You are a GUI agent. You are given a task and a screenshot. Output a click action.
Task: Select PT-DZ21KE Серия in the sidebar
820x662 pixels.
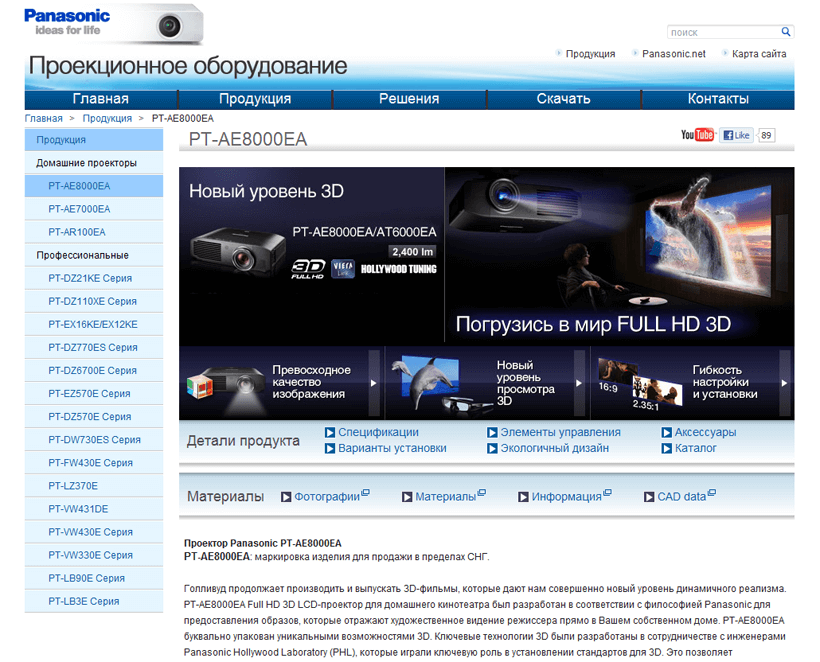tap(90, 278)
